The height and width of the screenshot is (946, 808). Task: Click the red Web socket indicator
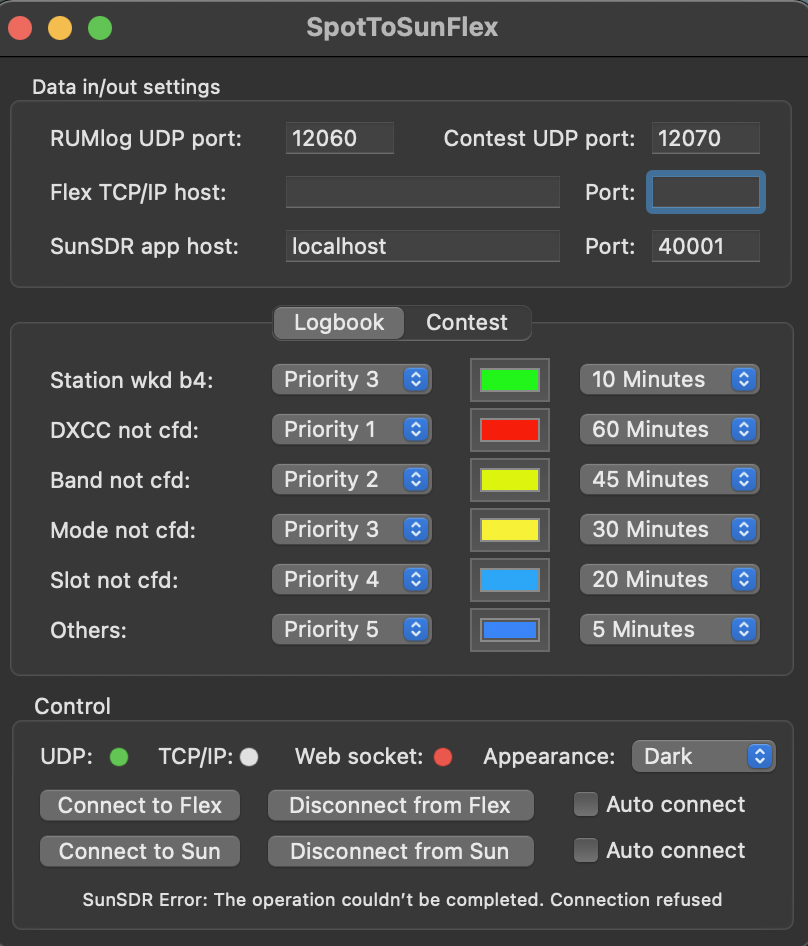(x=443, y=757)
